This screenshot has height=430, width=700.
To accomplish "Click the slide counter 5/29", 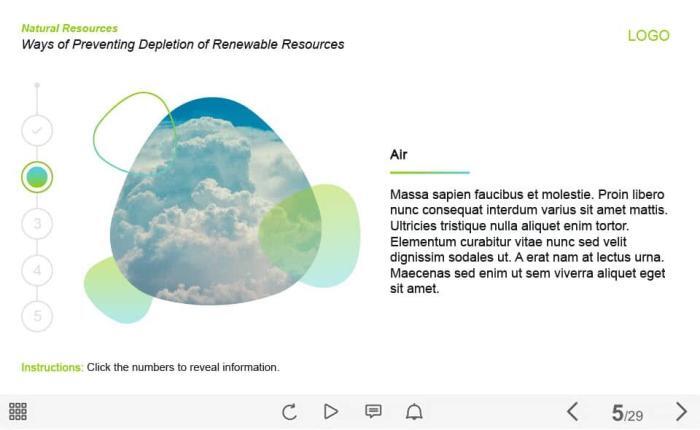I will click(627, 413).
